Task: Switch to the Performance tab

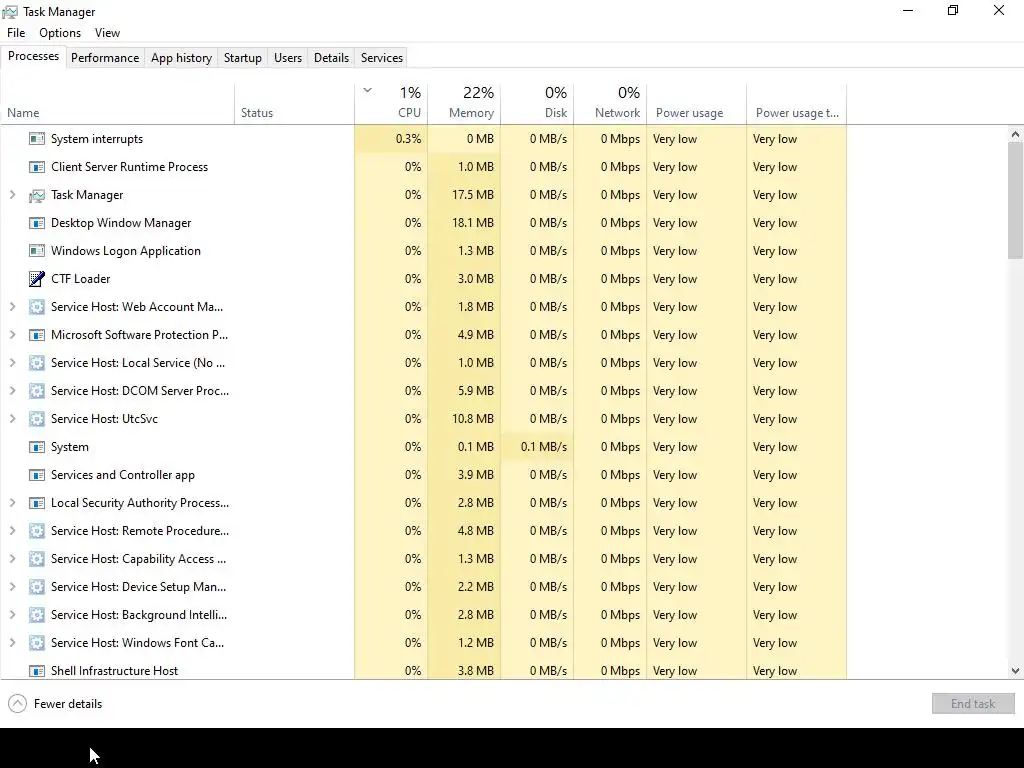Action: [105, 57]
